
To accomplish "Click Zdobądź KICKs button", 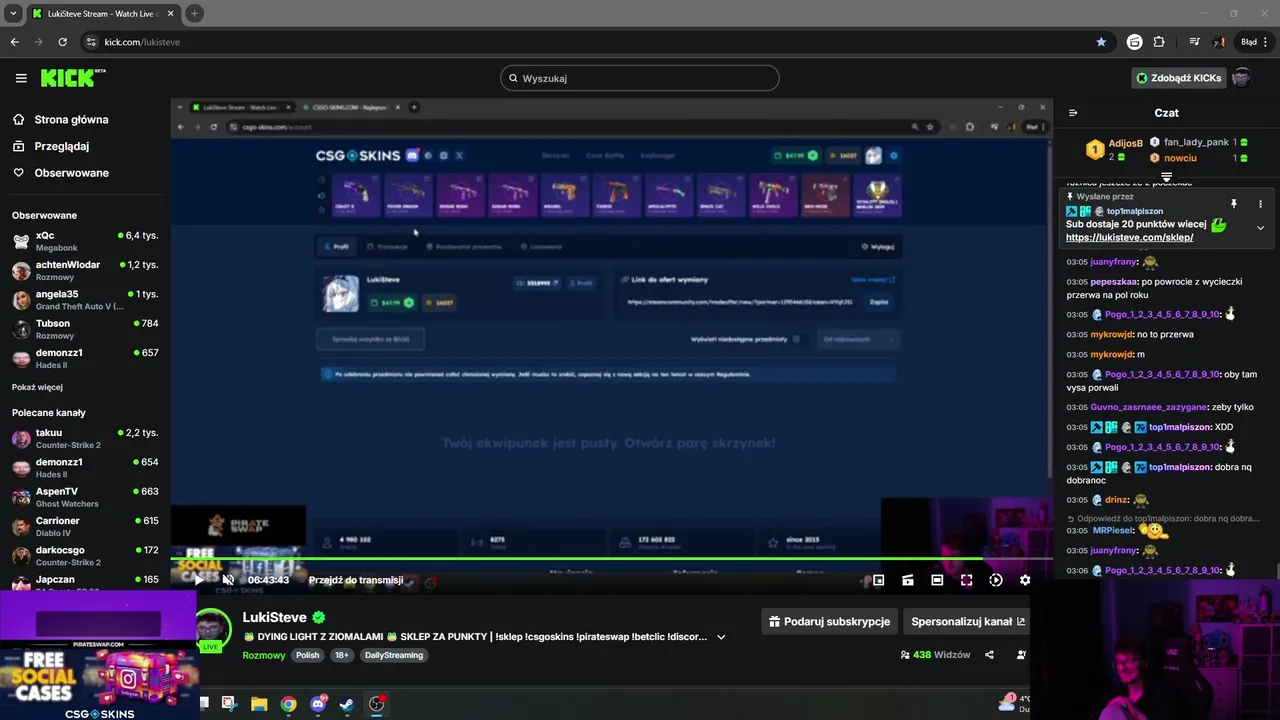I will [x=1179, y=78].
